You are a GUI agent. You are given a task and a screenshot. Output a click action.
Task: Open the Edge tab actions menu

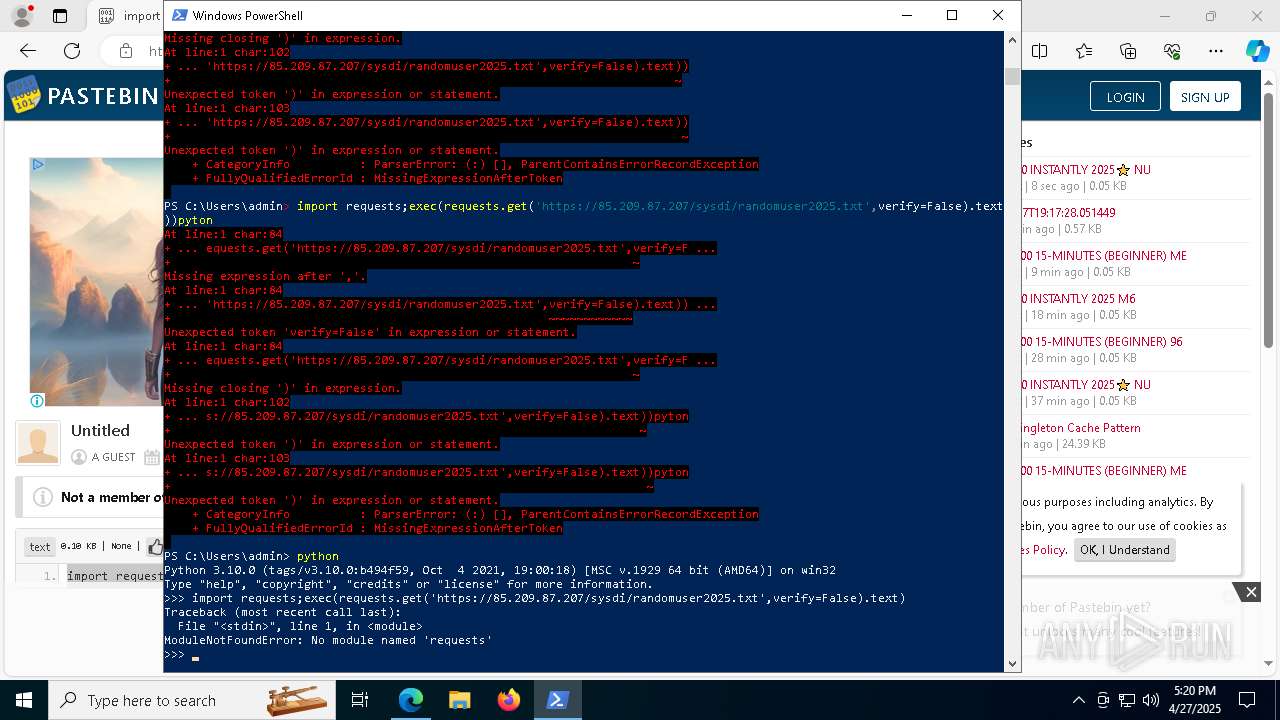pyautogui.click(x=60, y=16)
